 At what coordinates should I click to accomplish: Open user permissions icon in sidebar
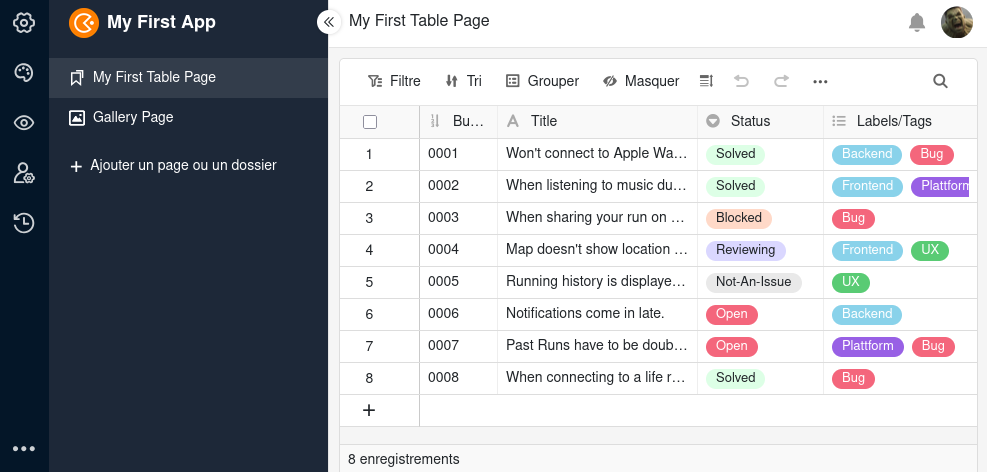24,172
